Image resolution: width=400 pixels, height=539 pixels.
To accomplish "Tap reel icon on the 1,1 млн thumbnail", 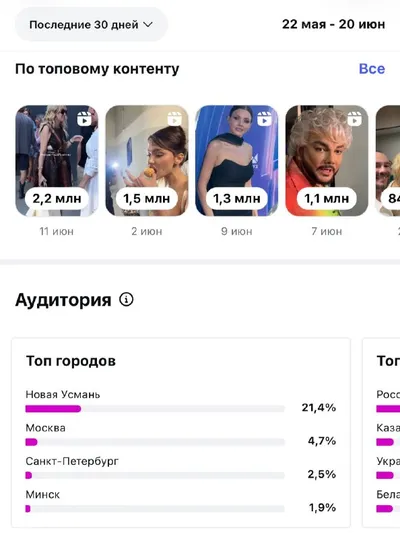I will 354,119.
